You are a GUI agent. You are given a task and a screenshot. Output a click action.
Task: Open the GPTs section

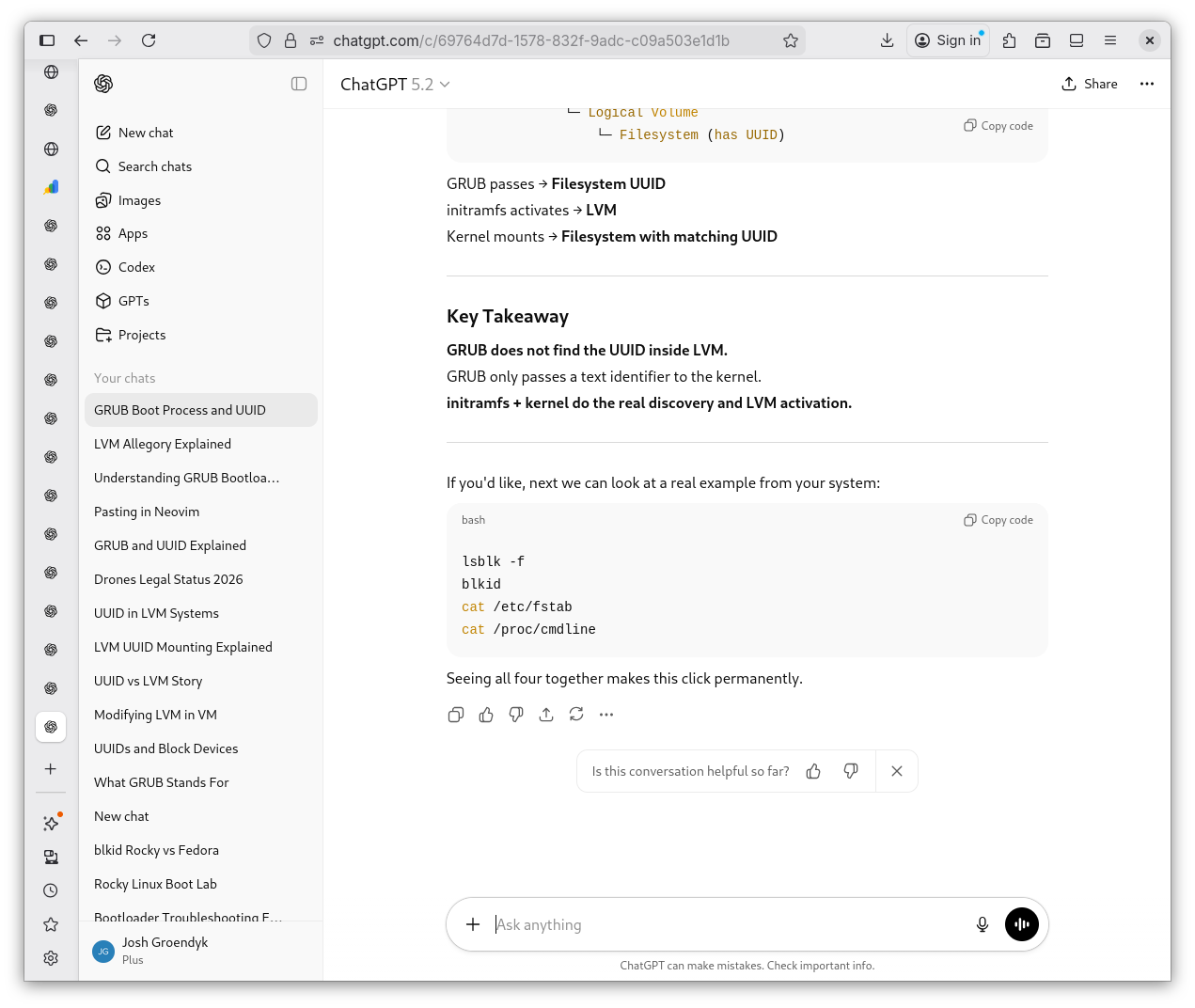point(134,301)
